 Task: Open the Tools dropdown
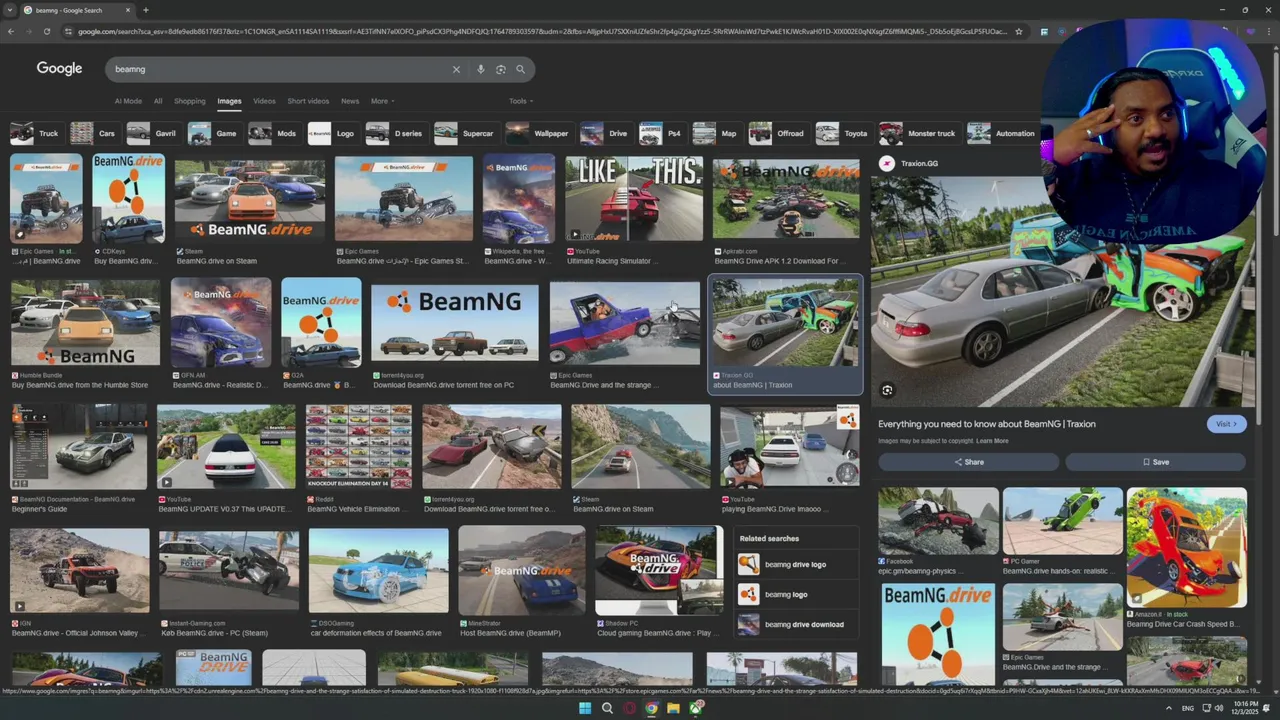pyautogui.click(x=521, y=101)
